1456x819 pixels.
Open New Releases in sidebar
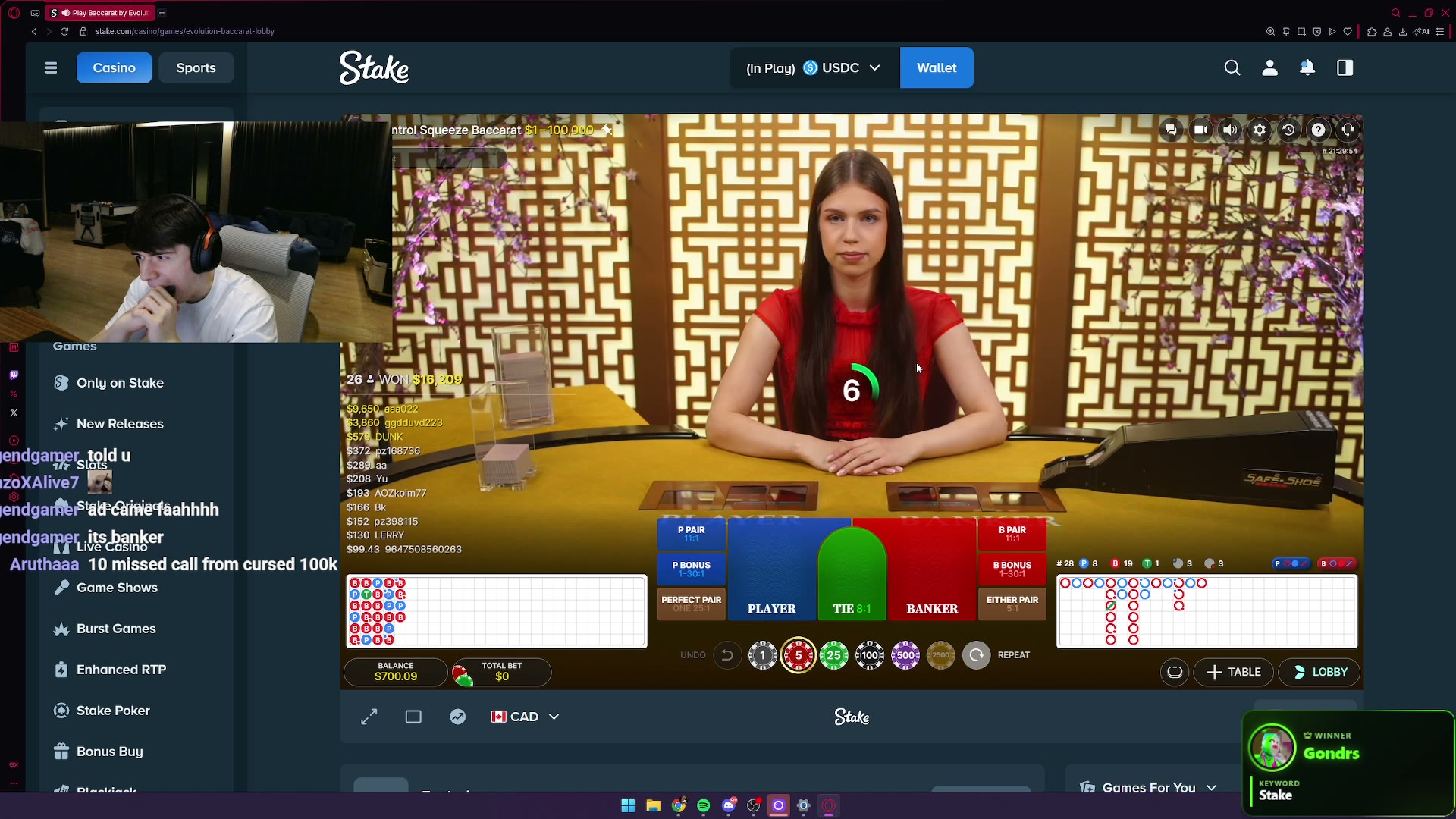pyautogui.click(x=120, y=424)
